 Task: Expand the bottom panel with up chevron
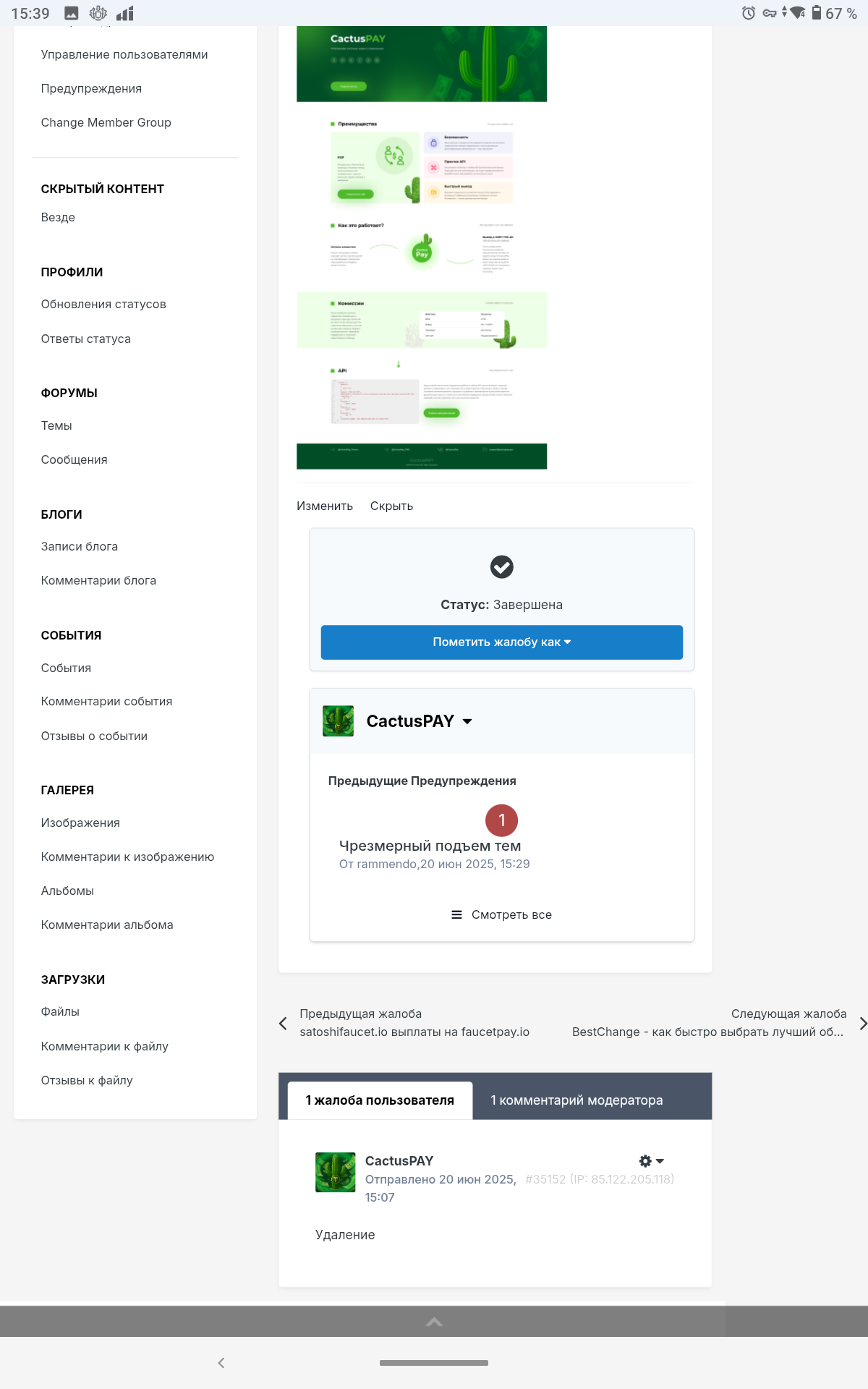click(434, 1322)
